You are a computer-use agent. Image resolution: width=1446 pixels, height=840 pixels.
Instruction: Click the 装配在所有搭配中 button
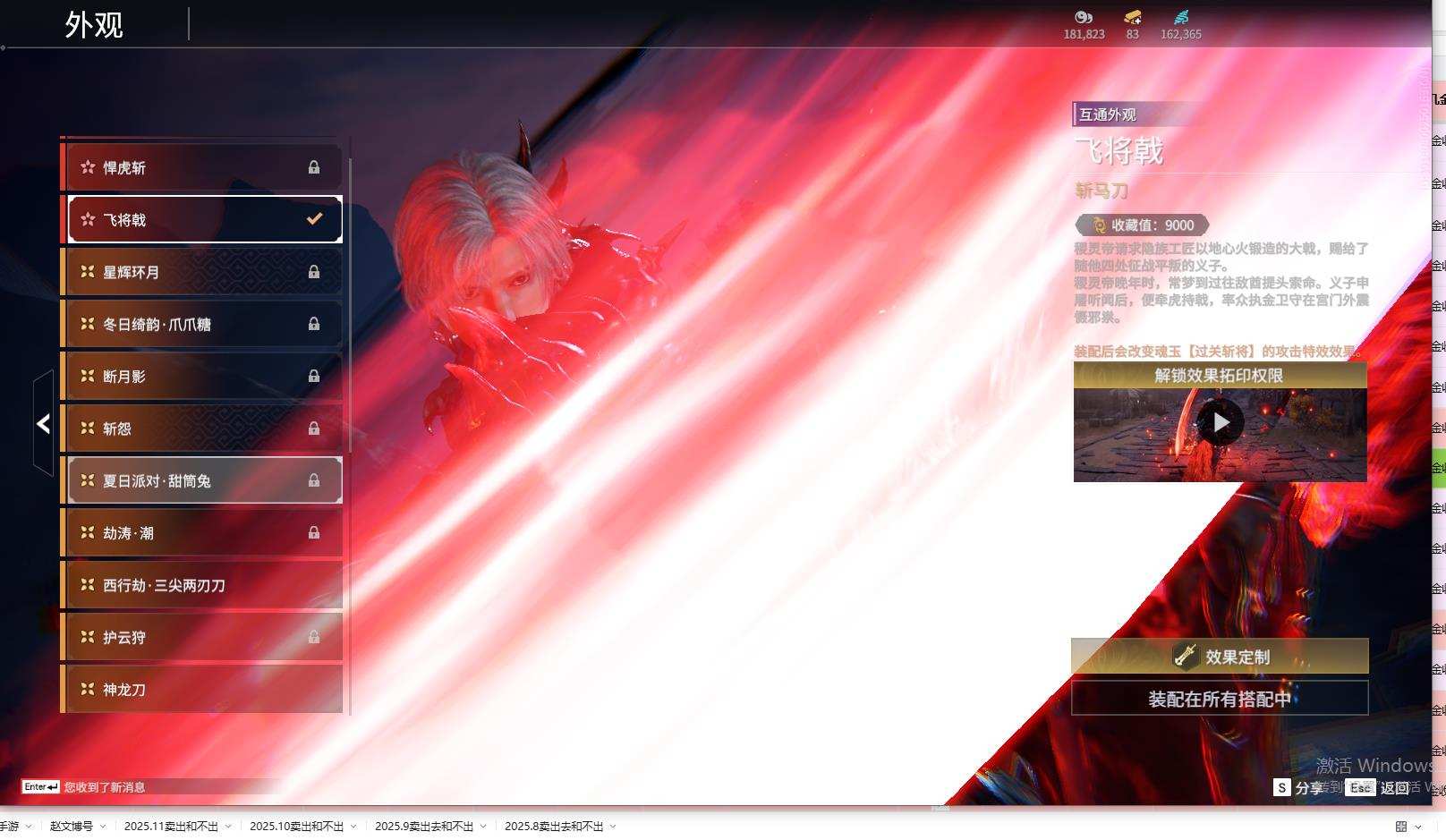pos(1220,699)
